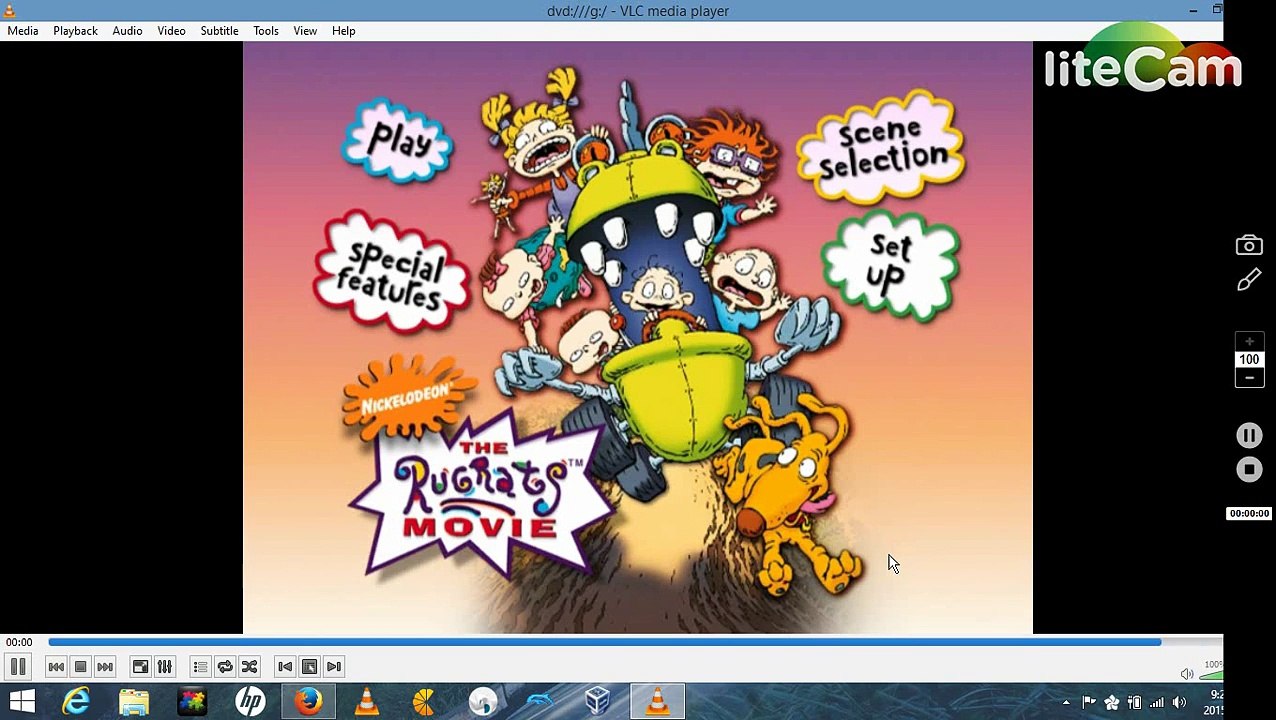Toggle loop repeat mode
This screenshot has width=1276, height=720.
click(x=225, y=667)
